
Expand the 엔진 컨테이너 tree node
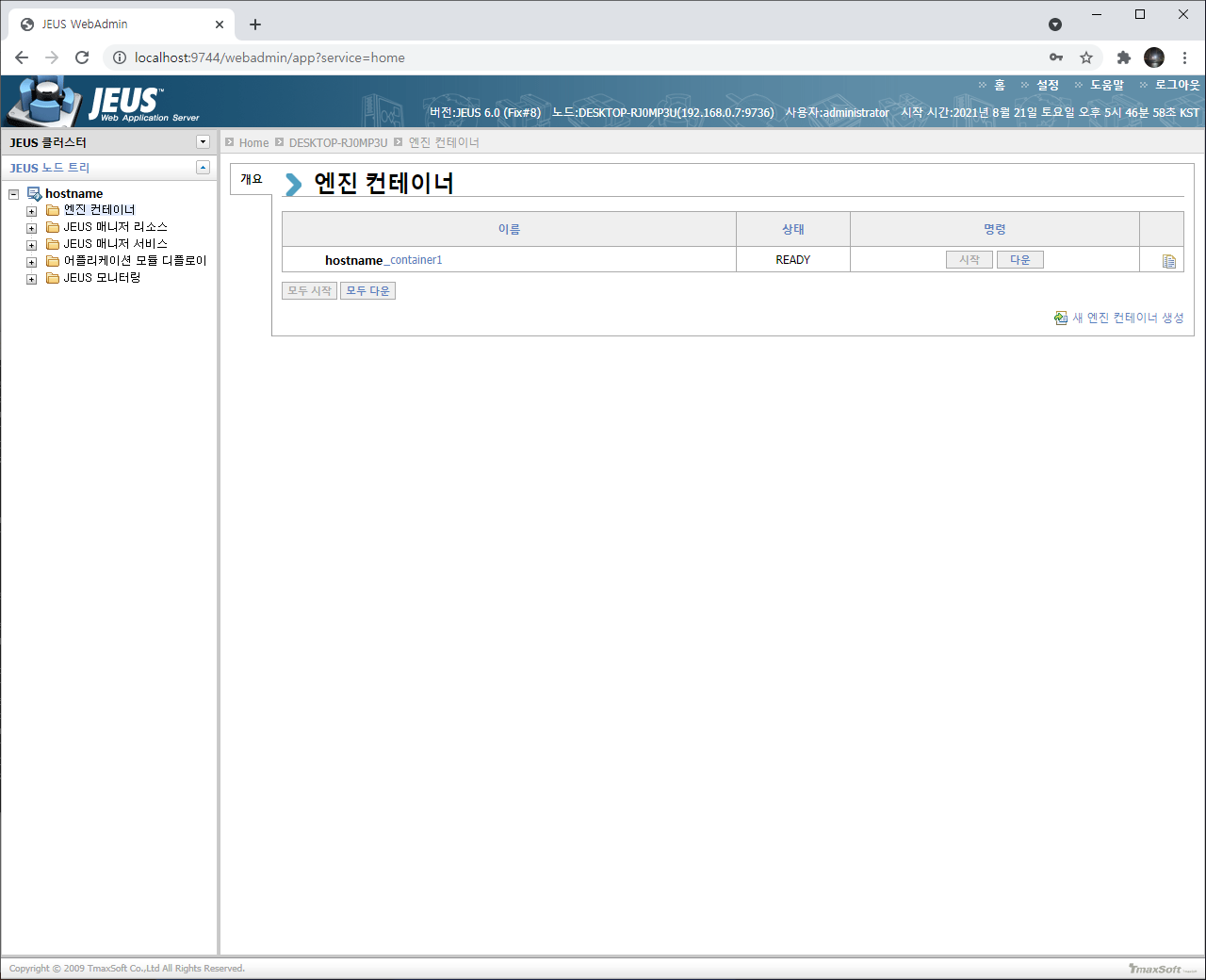(x=31, y=211)
